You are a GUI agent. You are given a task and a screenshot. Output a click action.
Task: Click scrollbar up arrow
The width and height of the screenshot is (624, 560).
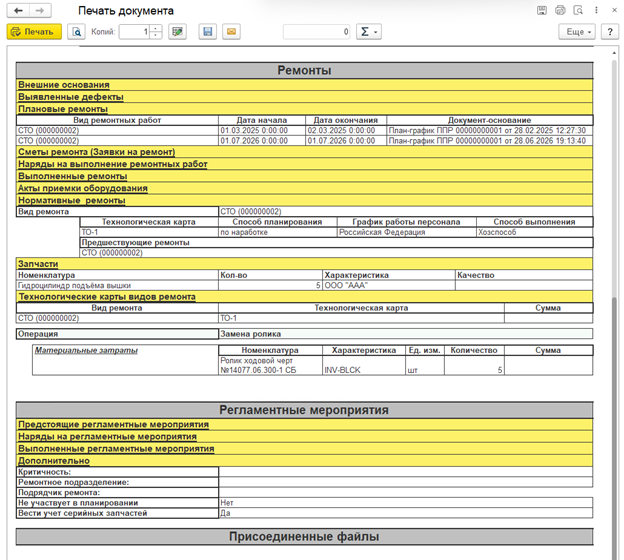614,53
